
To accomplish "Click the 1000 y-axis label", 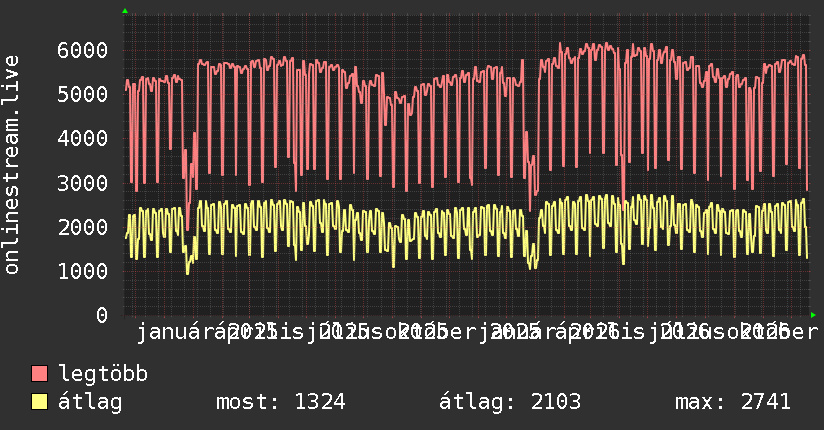I will click(x=83, y=272).
